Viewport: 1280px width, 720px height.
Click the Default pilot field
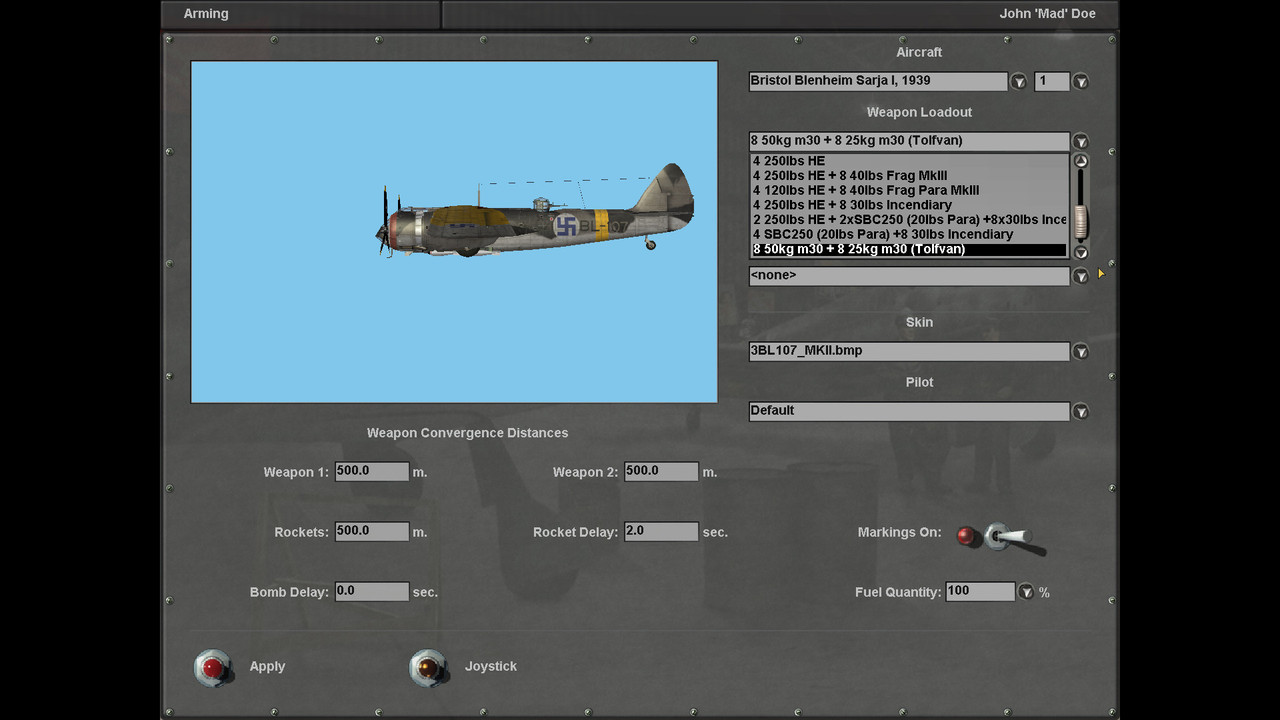coord(909,411)
